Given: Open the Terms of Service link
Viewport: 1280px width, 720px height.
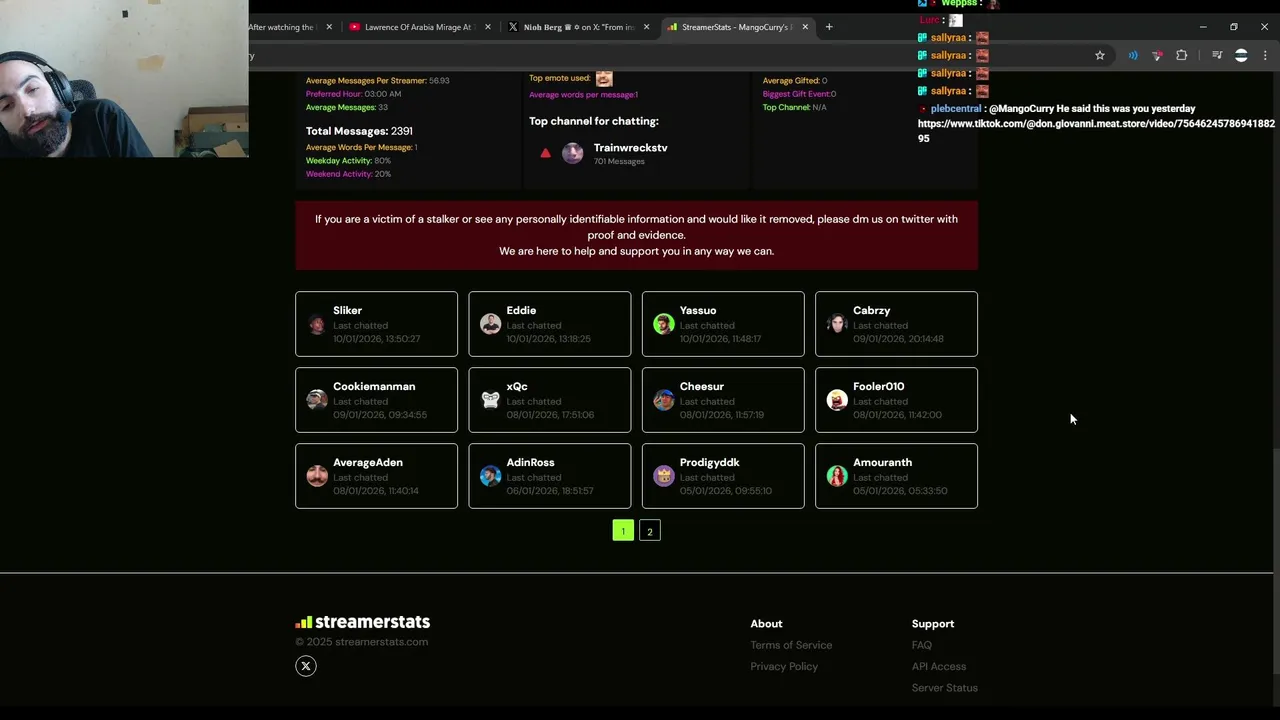Looking at the screenshot, I should point(791,645).
